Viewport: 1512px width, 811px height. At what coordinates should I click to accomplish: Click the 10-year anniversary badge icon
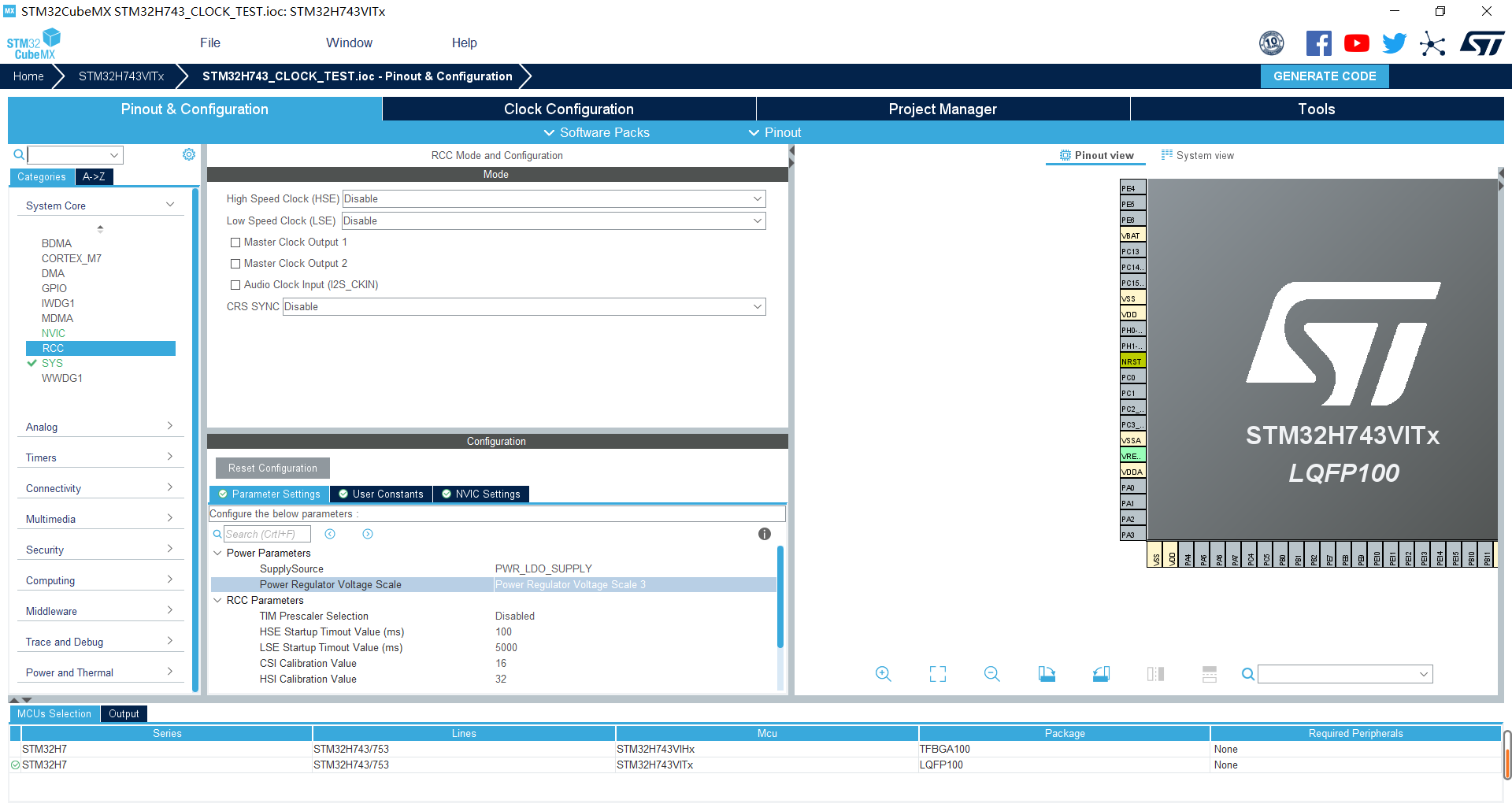coord(1272,43)
